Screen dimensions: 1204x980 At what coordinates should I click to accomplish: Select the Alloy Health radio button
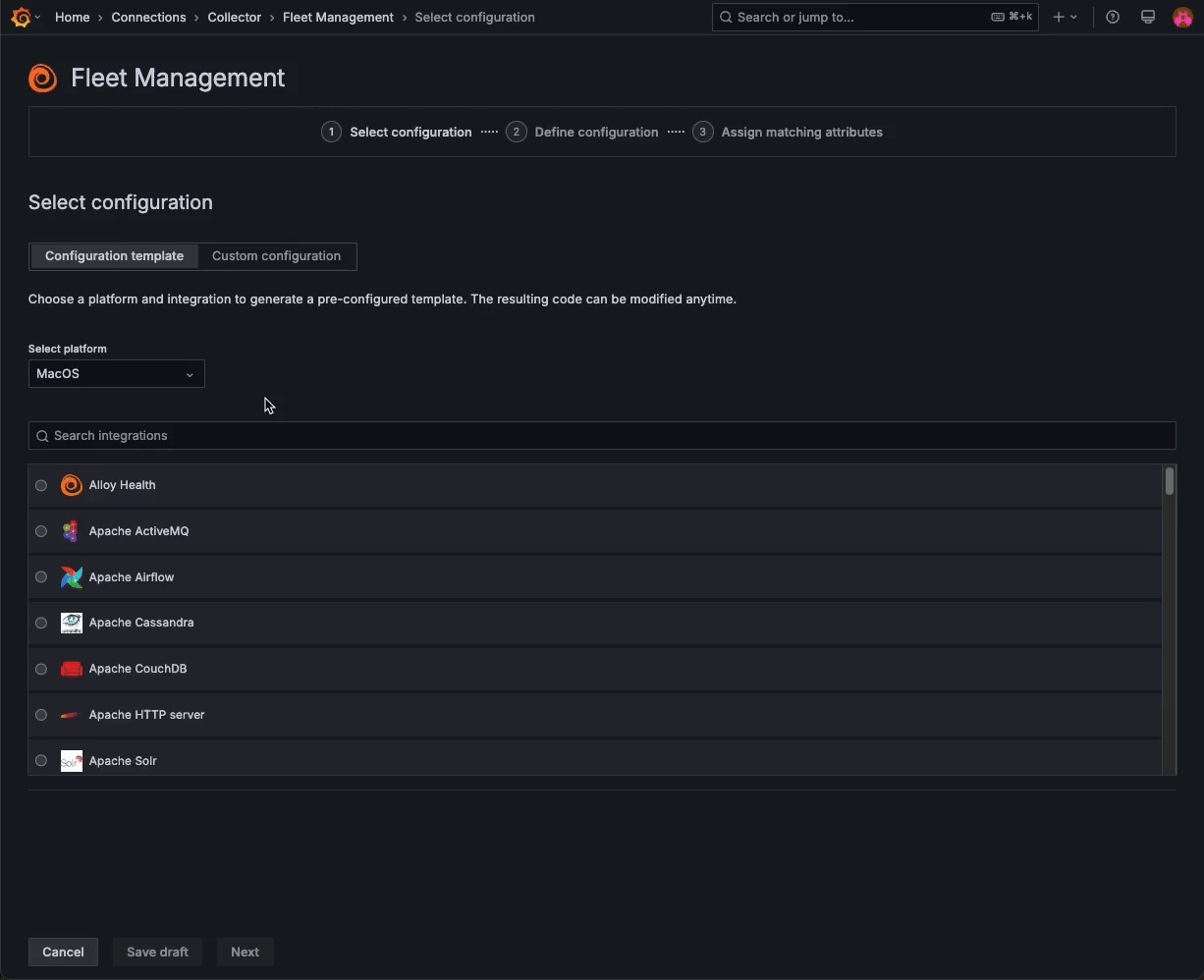[x=41, y=484]
